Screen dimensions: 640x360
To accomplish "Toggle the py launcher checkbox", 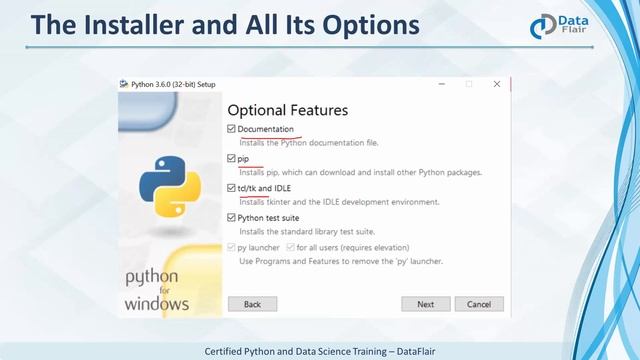I will (231, 247).
